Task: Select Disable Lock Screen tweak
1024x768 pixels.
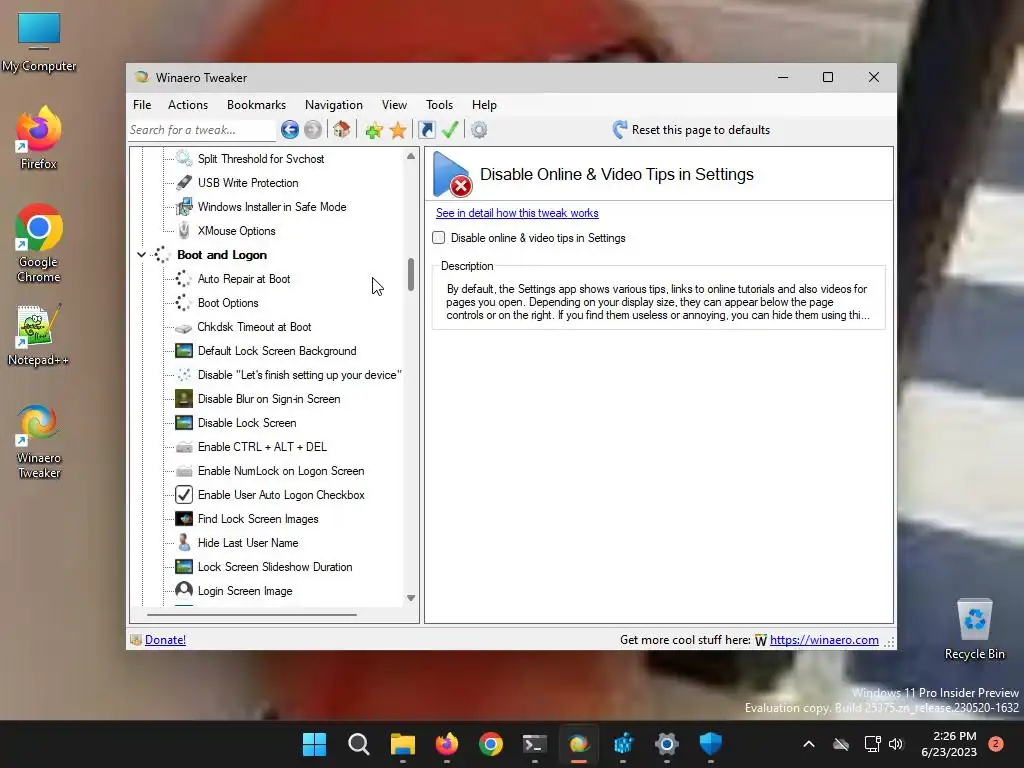Action: click(x=247, y=423)
